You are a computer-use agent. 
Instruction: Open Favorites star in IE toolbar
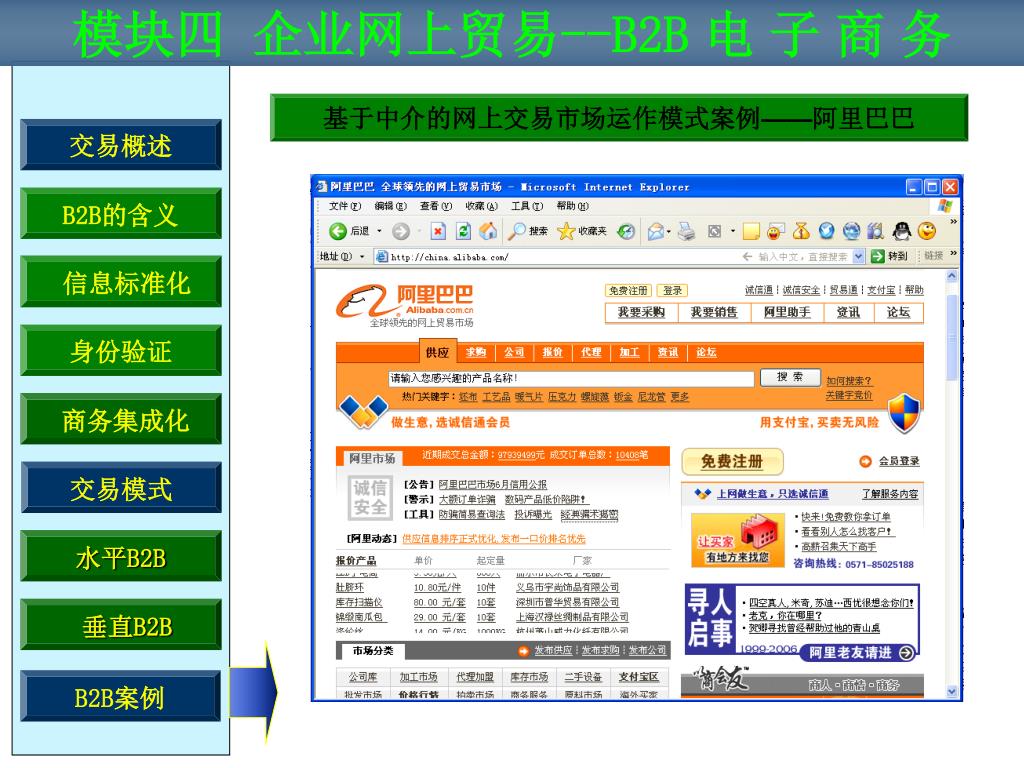tap(566, 231)
